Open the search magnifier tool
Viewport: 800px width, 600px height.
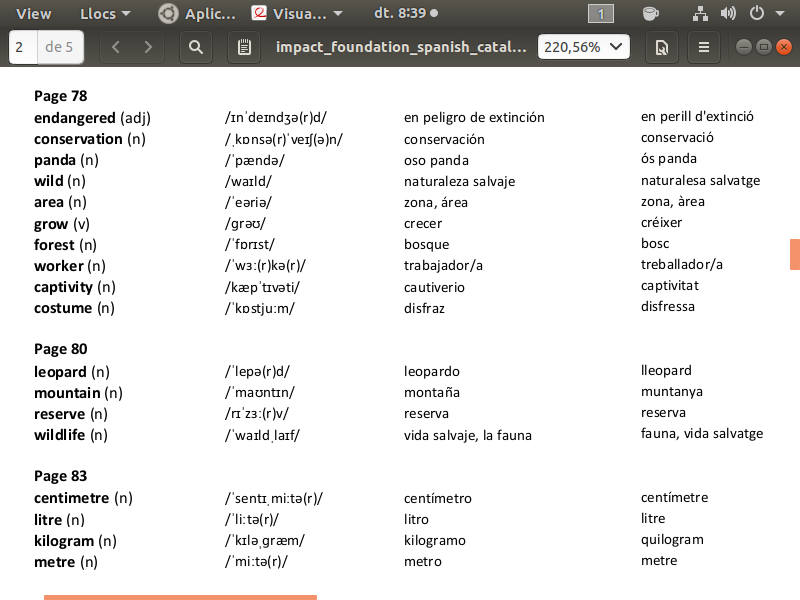[x=196, y=47]
